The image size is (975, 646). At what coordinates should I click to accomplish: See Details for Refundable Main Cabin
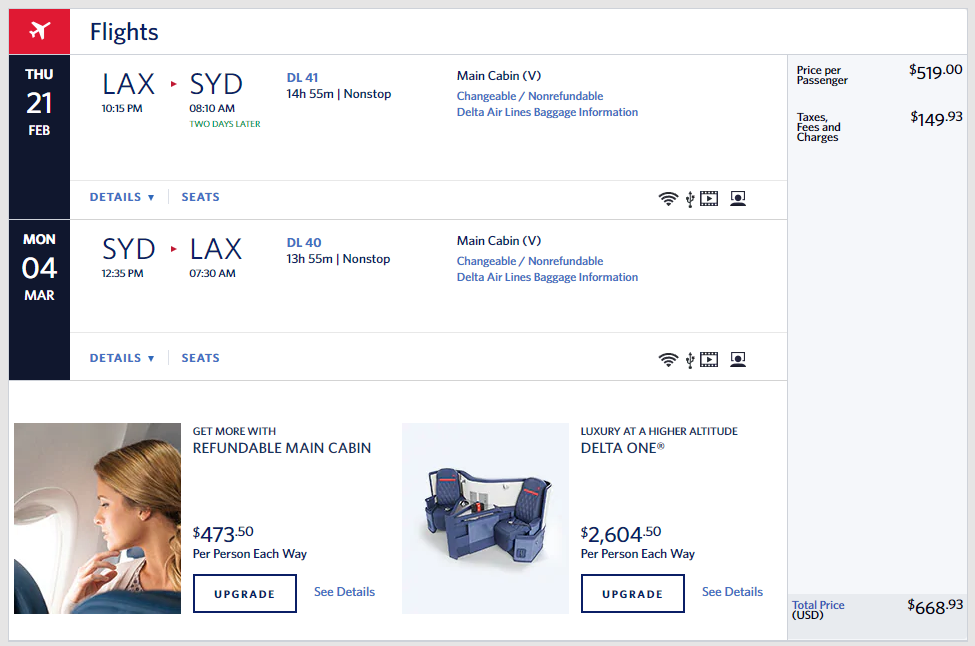(x=344, y=592)
